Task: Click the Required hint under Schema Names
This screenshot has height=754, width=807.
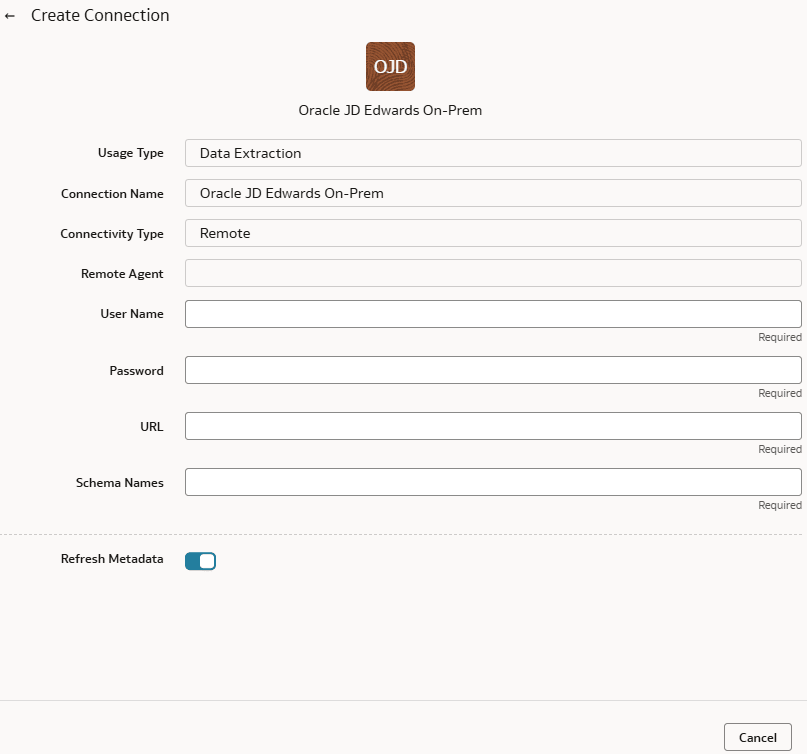Action: coord(780,505)
